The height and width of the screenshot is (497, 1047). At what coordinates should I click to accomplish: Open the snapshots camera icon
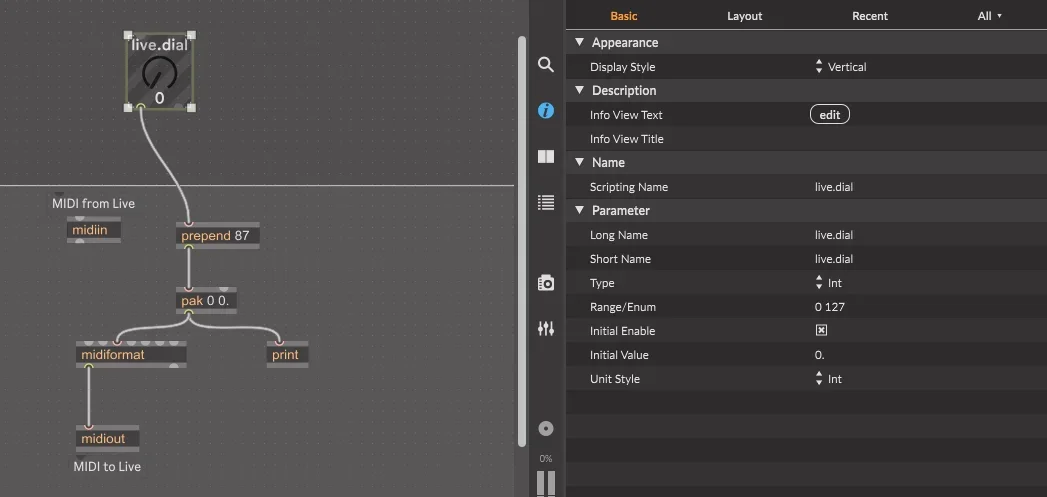coord(545,283)
